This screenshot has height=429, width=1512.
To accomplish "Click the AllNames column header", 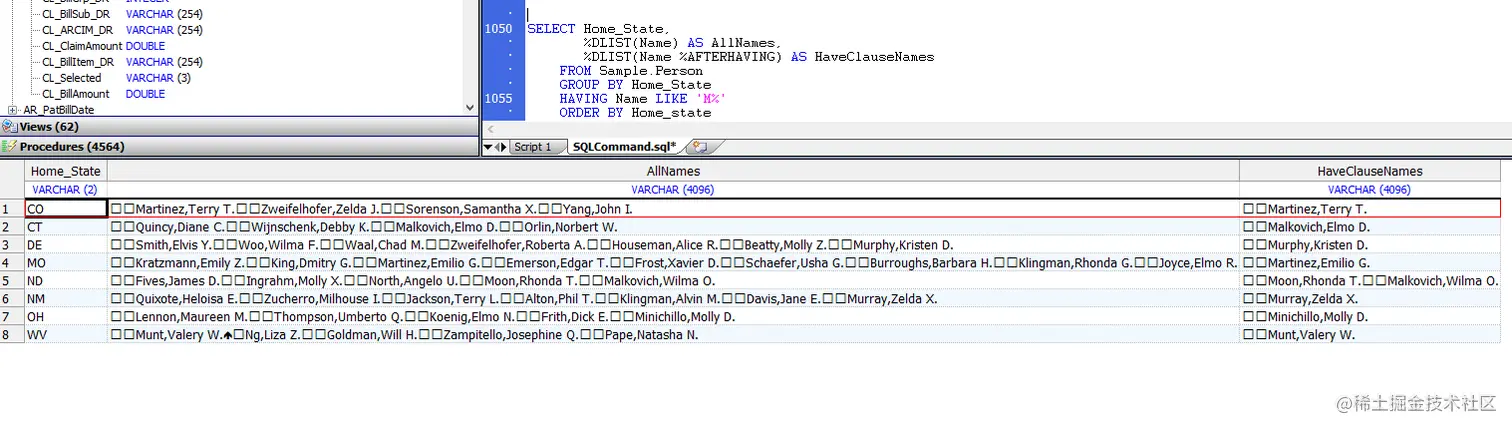I will tap(673, 171).
